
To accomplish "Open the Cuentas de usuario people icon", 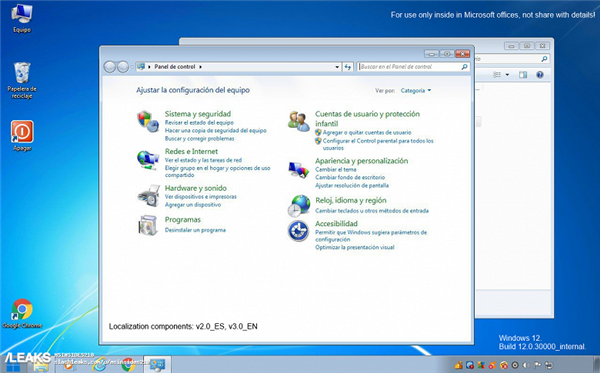I will click(298, 121).
